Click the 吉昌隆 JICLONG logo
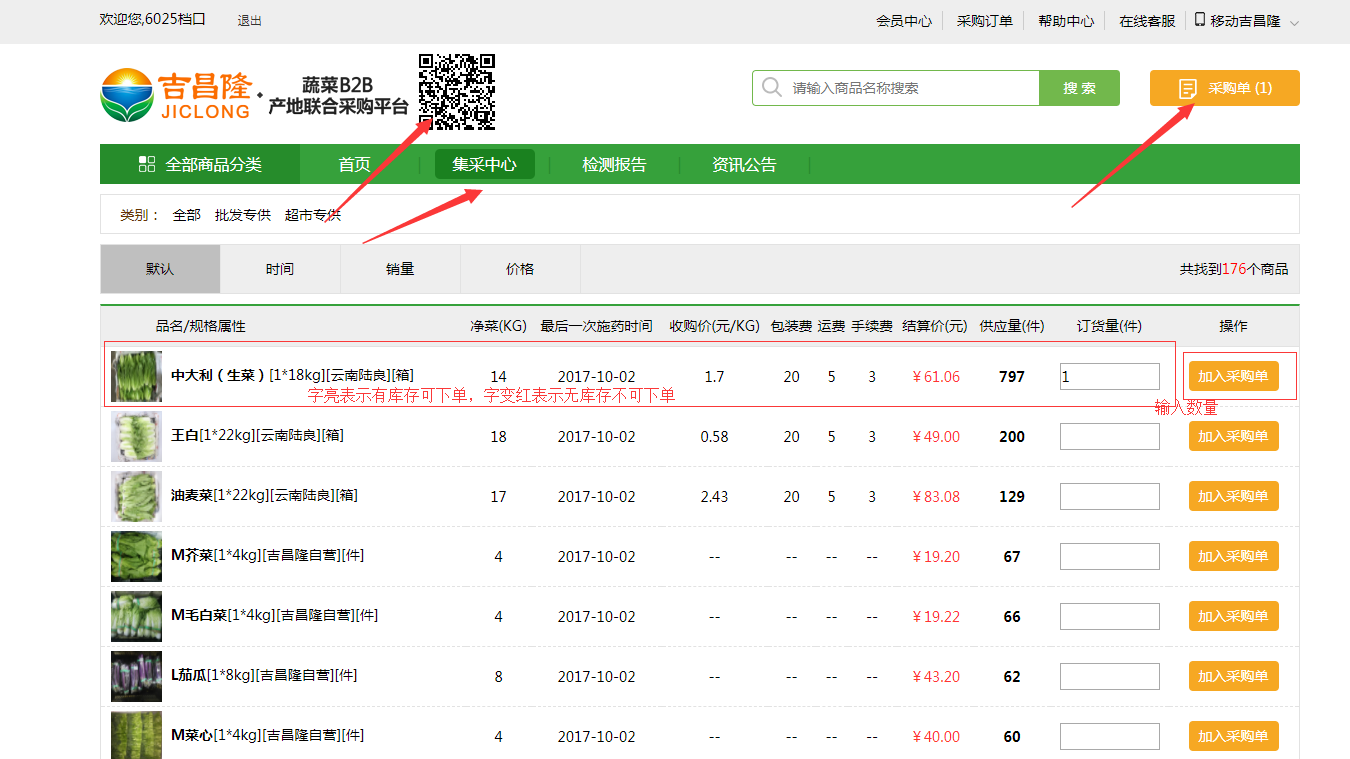1350x759 pixels. click(175, 94)
